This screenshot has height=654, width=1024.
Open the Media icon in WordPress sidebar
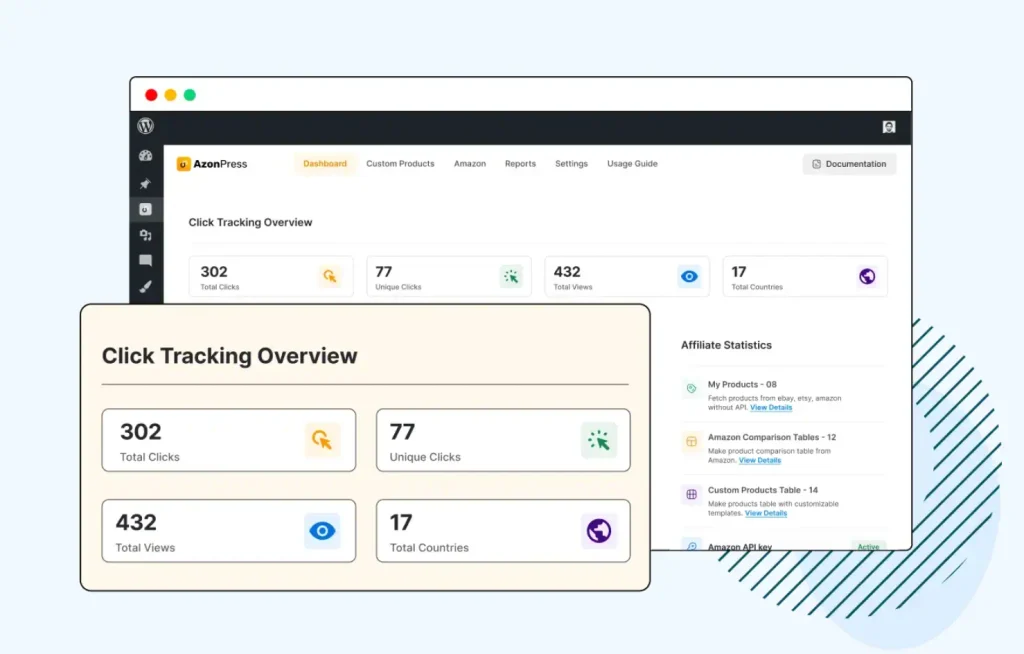(x=146, y=235)
